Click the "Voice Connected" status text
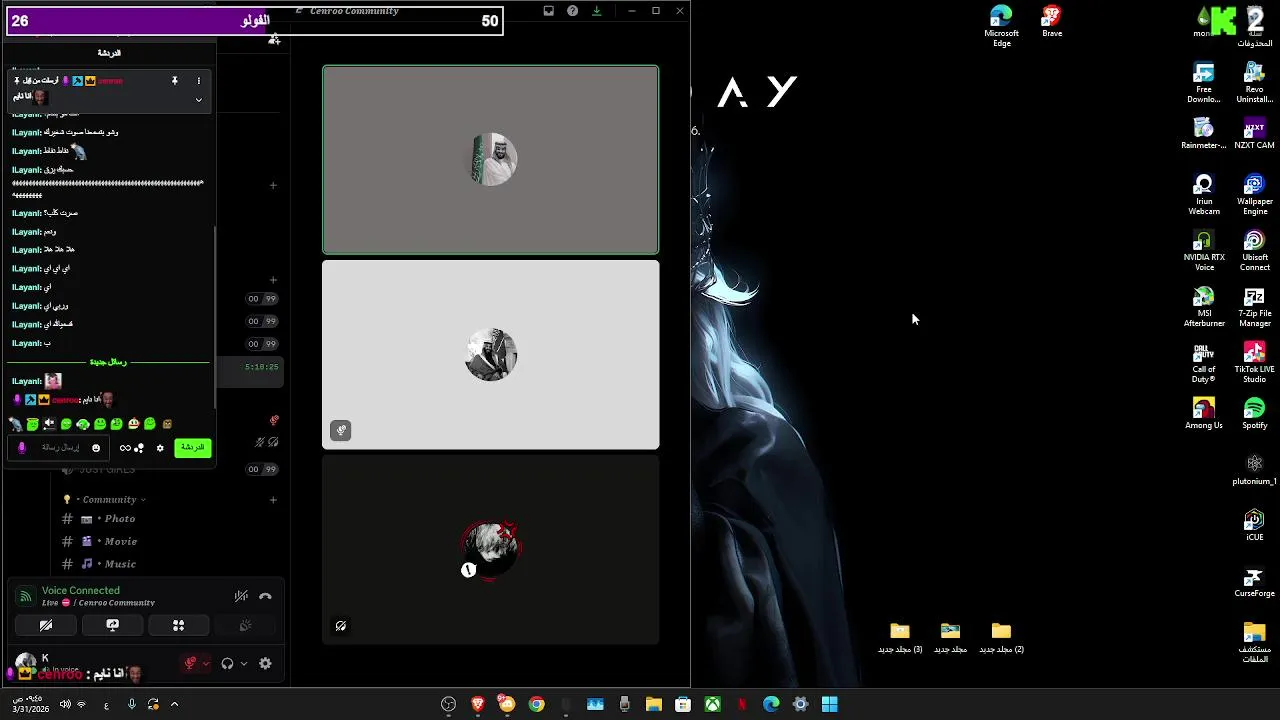 (81, 591)
